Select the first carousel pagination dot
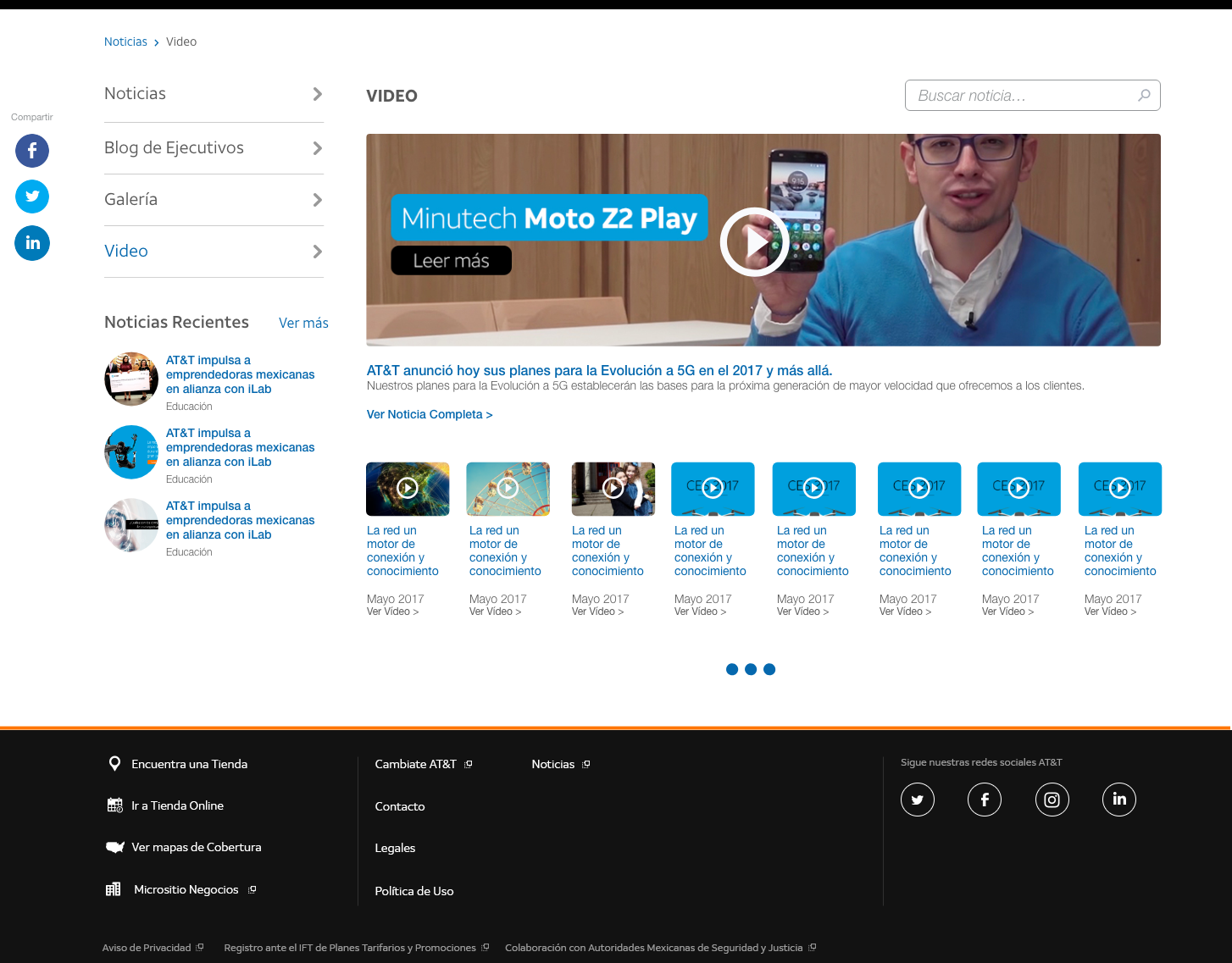This screenshot has width=1232, height=963. click(732, 669)
